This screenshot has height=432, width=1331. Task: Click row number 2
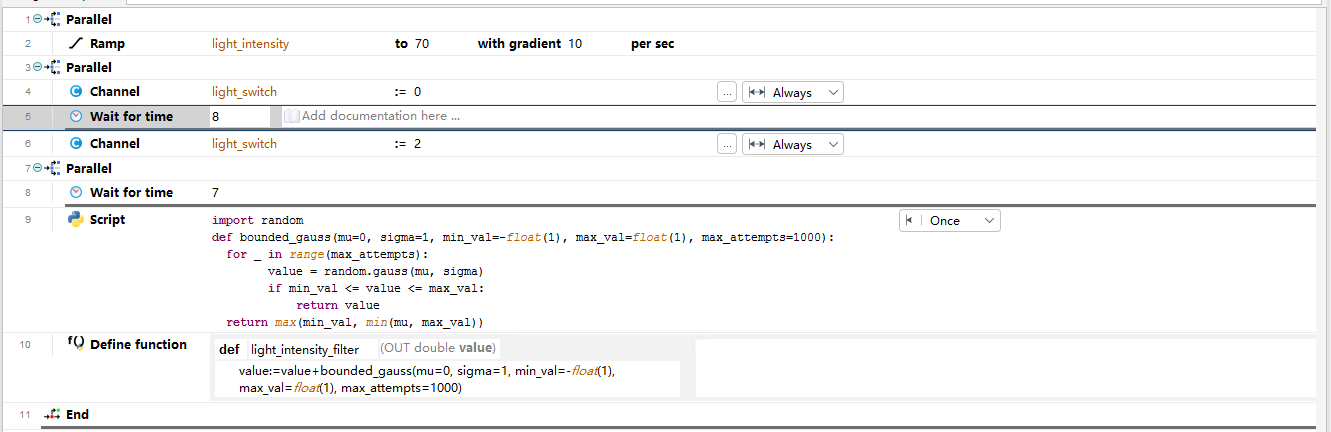tap(28, 44)
